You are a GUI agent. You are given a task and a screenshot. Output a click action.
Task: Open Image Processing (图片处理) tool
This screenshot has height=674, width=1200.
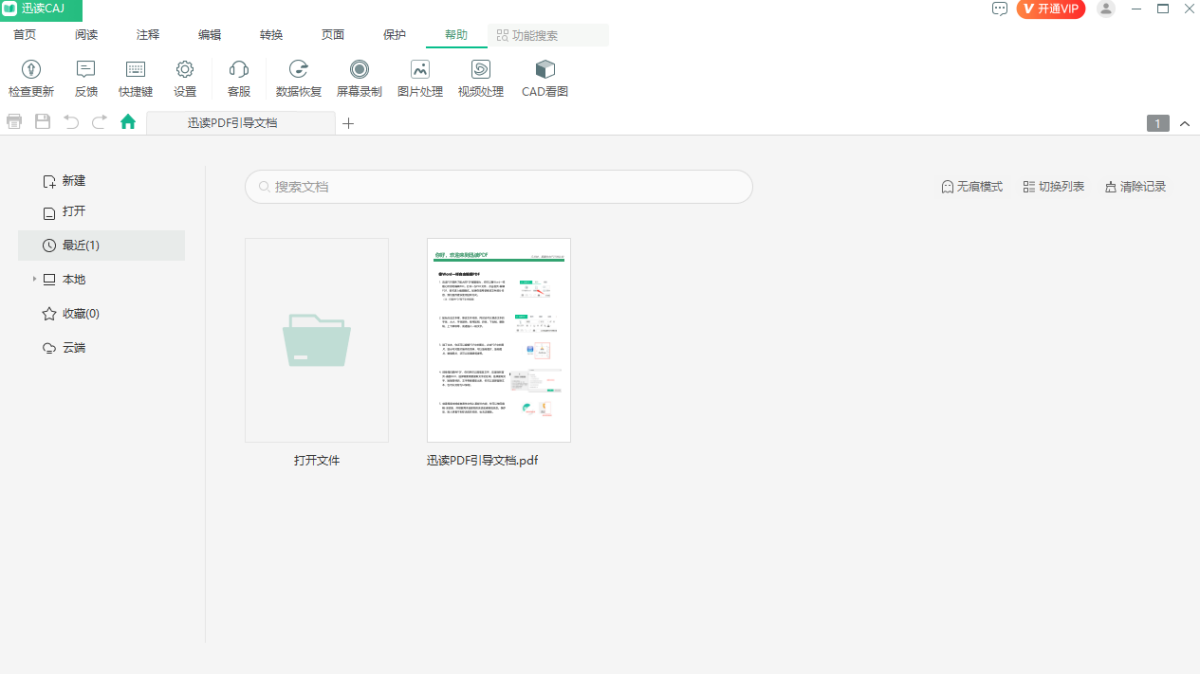[420, 70]
